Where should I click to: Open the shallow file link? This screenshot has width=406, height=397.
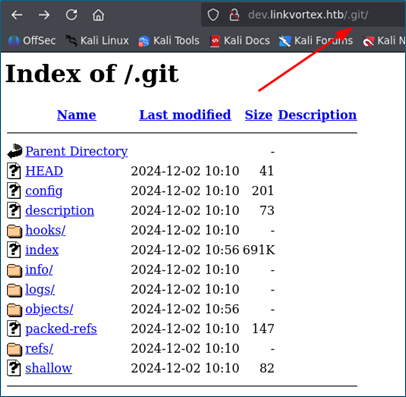click(x=49, y=368)
